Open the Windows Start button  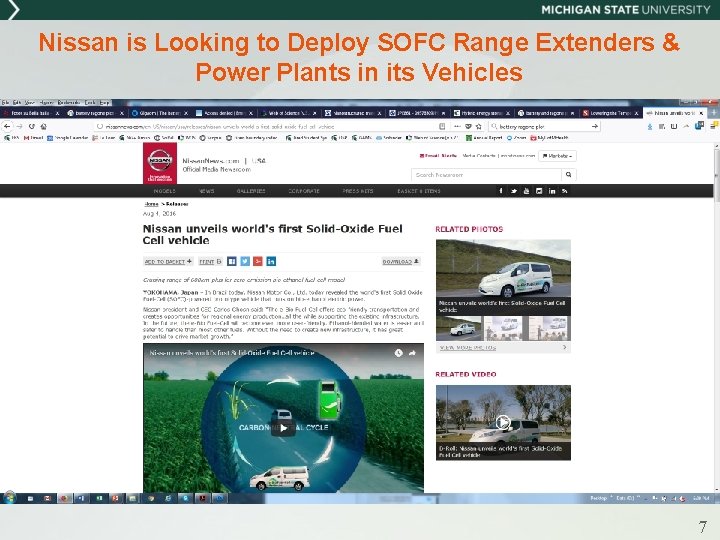(x=10, y=498)
